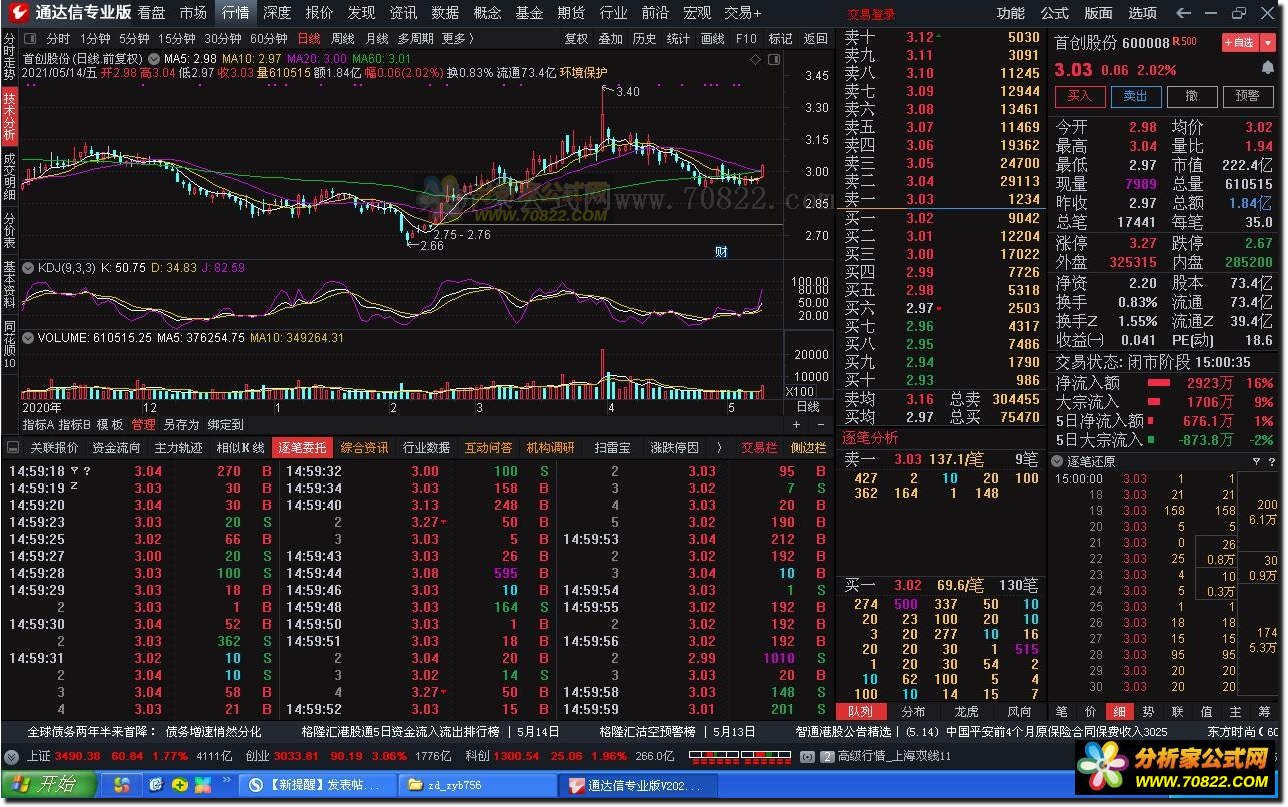Toggle the 画线 drawing tool
Viewport: 1288px width, 807px height.
click(712, 38)
